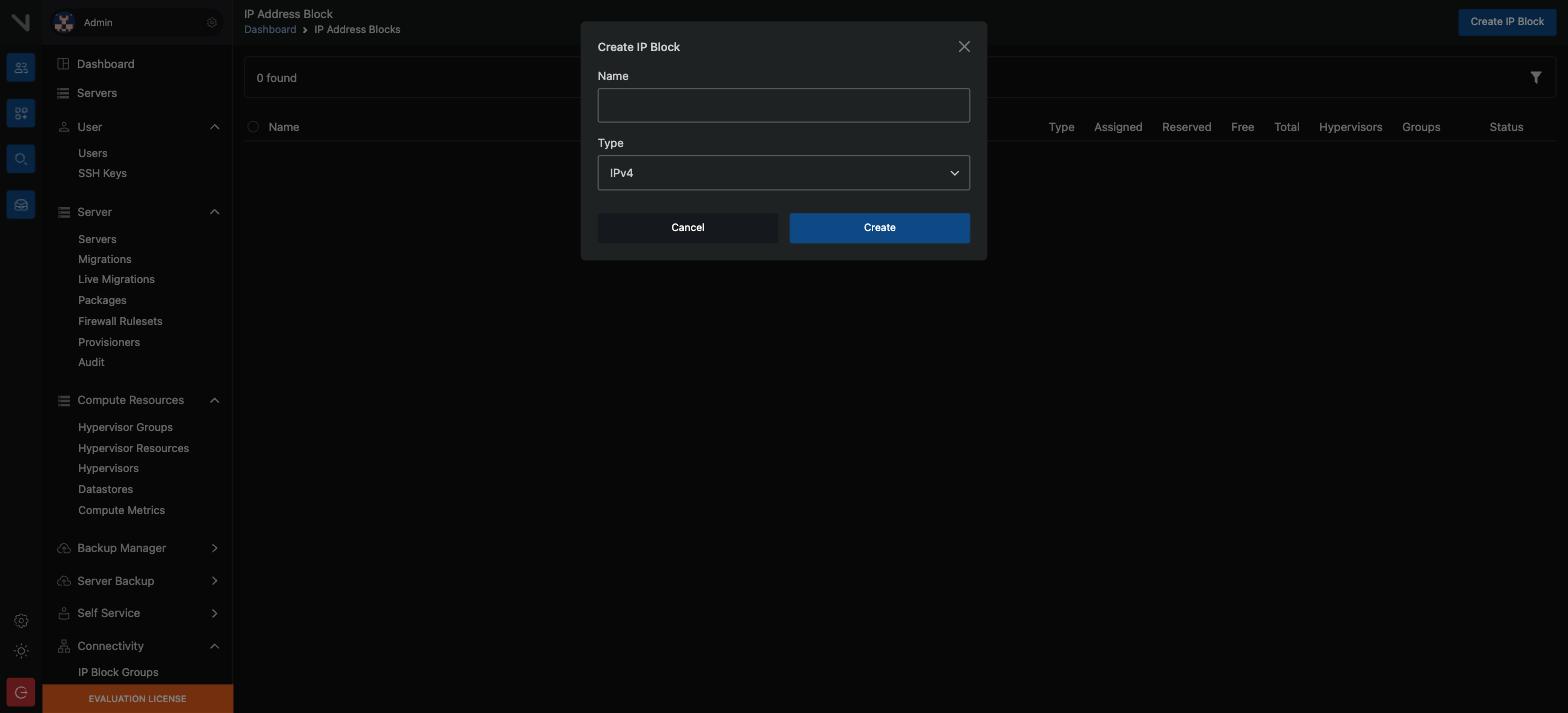Viewport: 1568px width, 713px height.
Task: Click the Assigned column header
Action: click(x=1118, y=127)
